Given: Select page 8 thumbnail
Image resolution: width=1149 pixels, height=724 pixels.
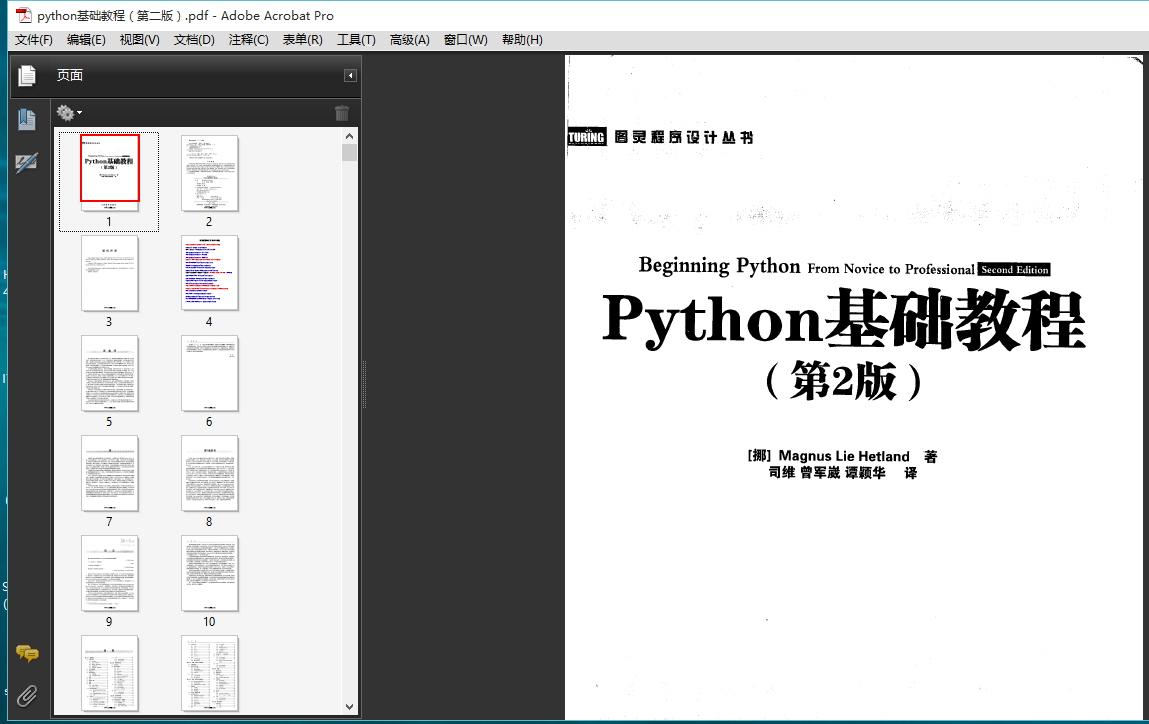Looking at the screenshot, I should tap(210, 473).
